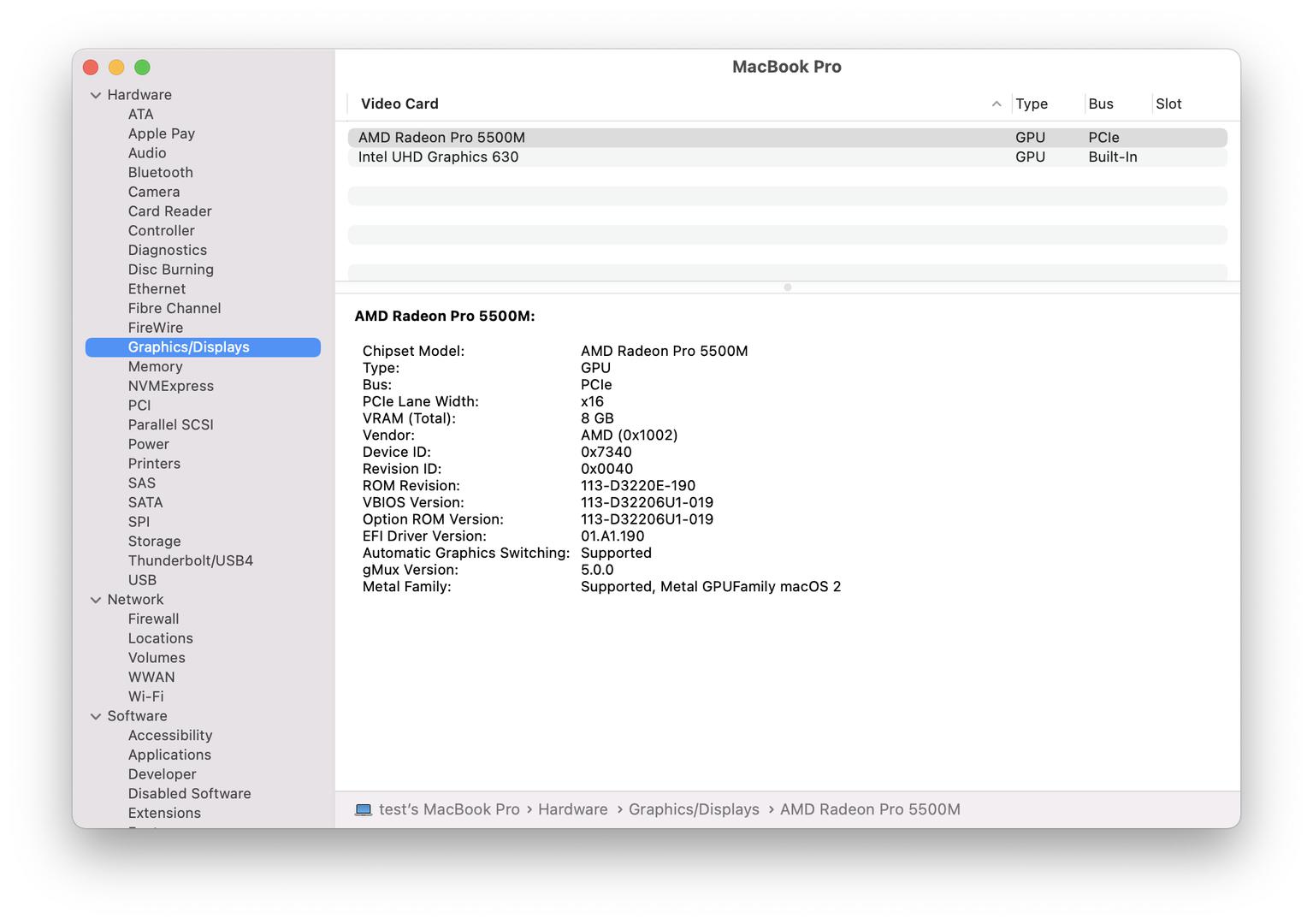
Task: Select Disc Burning in the sidebar
Action: pyautogui.click(x=171, y=269)
